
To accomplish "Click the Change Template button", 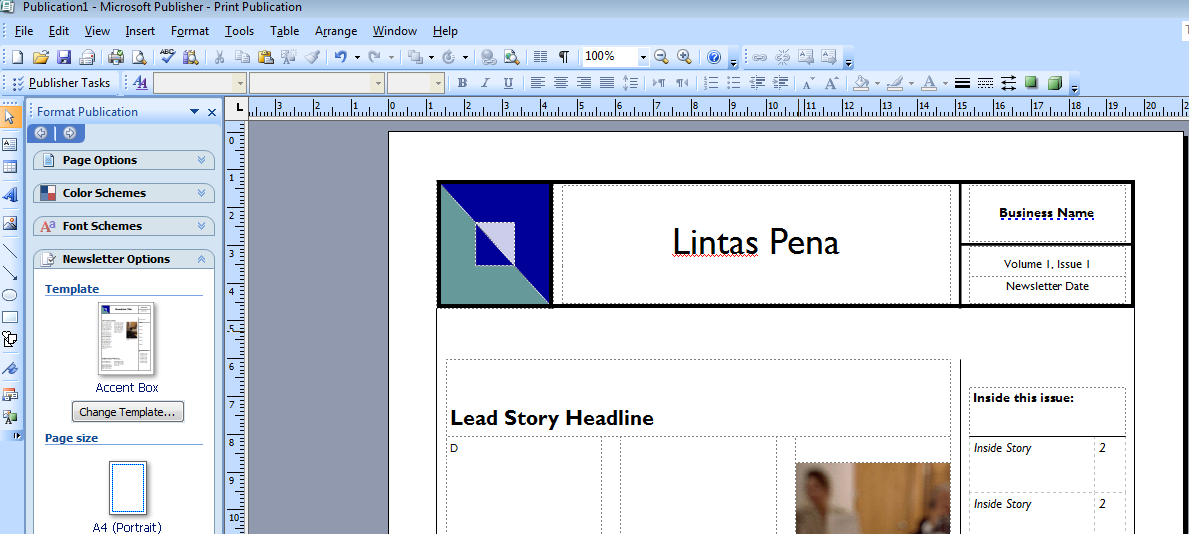I will [x=127, y=412].
